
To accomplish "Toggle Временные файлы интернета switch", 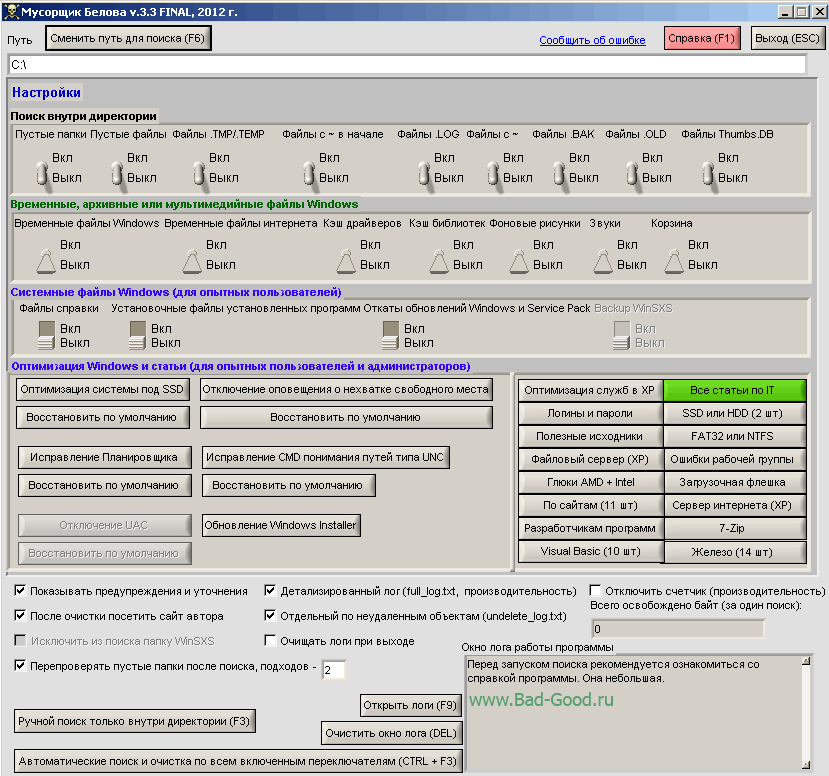I will coord(192,262).
